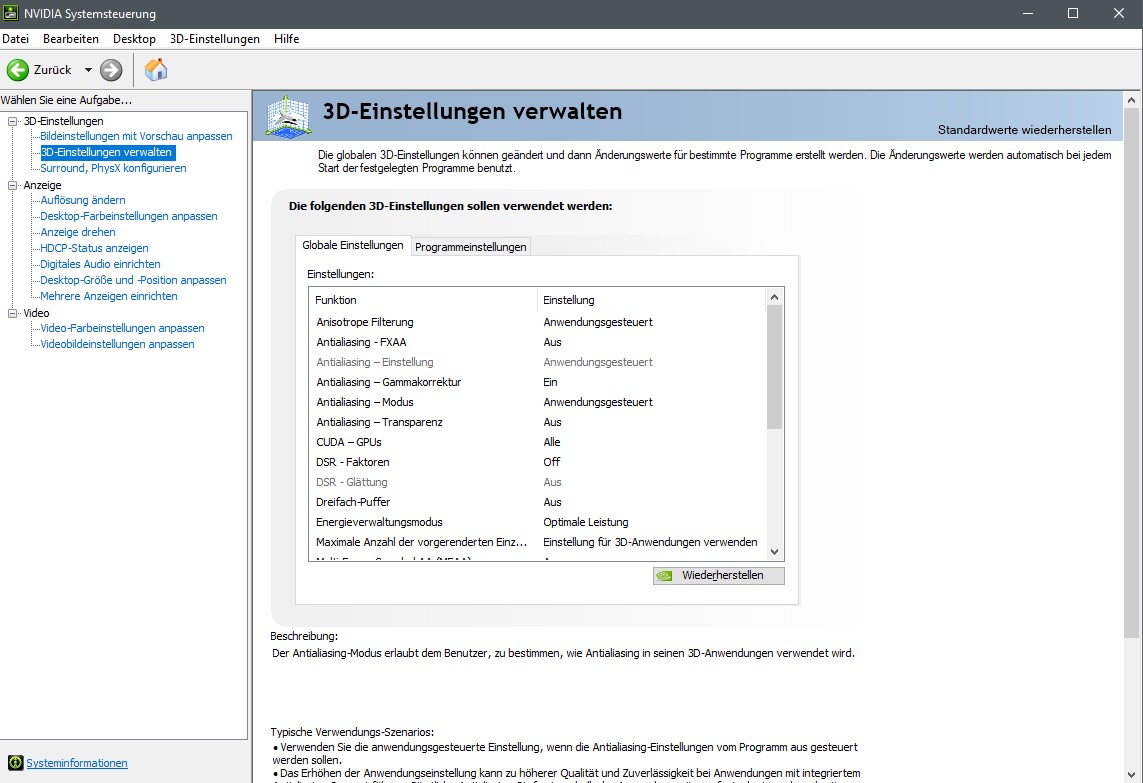Click the Systeminformationen icon

[15, 763]
